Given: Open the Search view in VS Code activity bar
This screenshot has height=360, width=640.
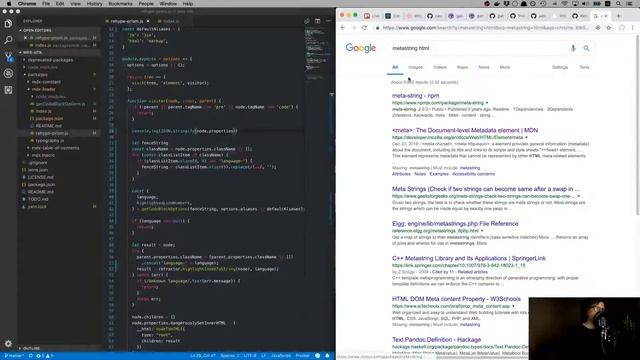Looking at the screenshot, I should click(8, 40).
